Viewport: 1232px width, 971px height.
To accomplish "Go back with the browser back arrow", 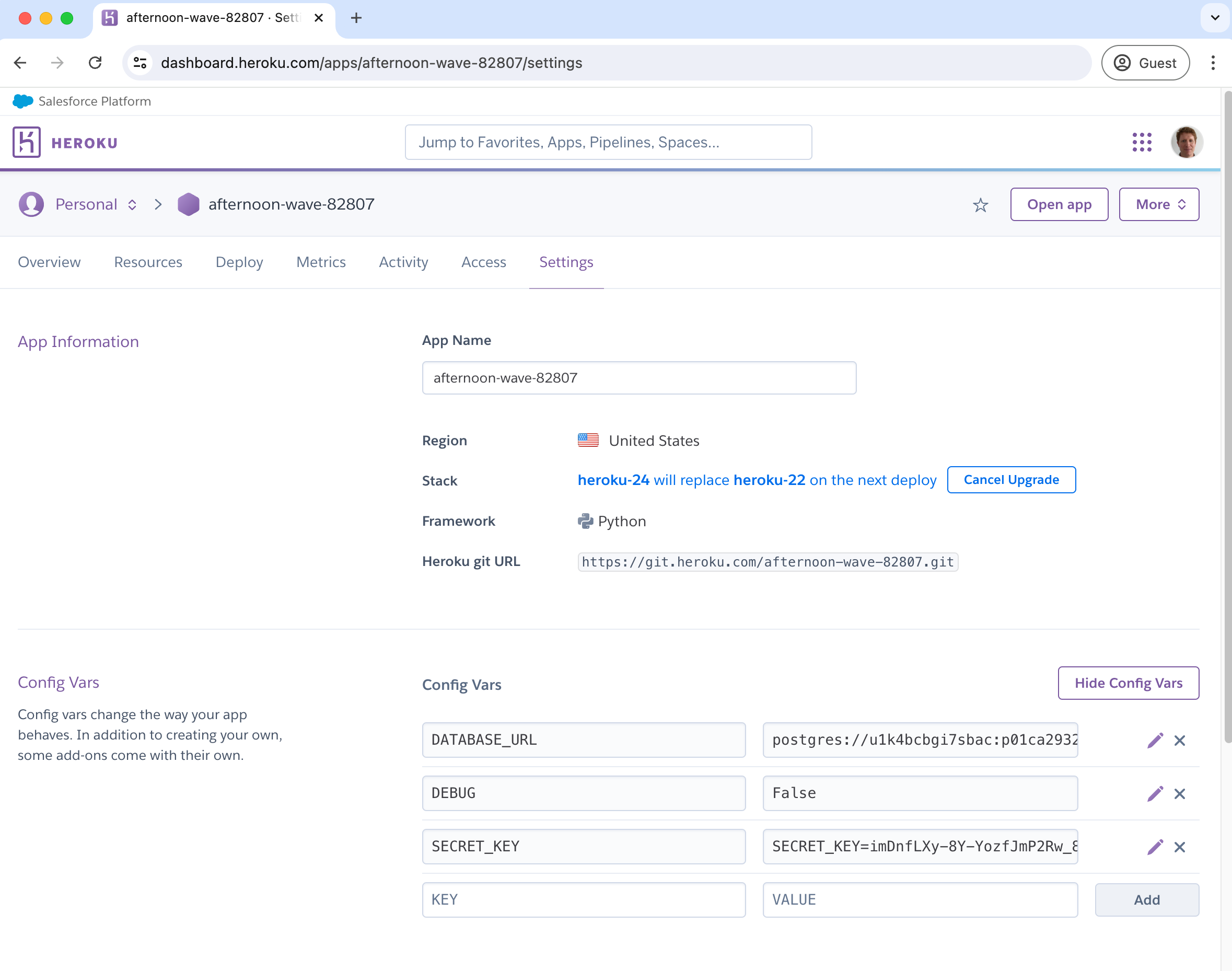I will 20,63.
